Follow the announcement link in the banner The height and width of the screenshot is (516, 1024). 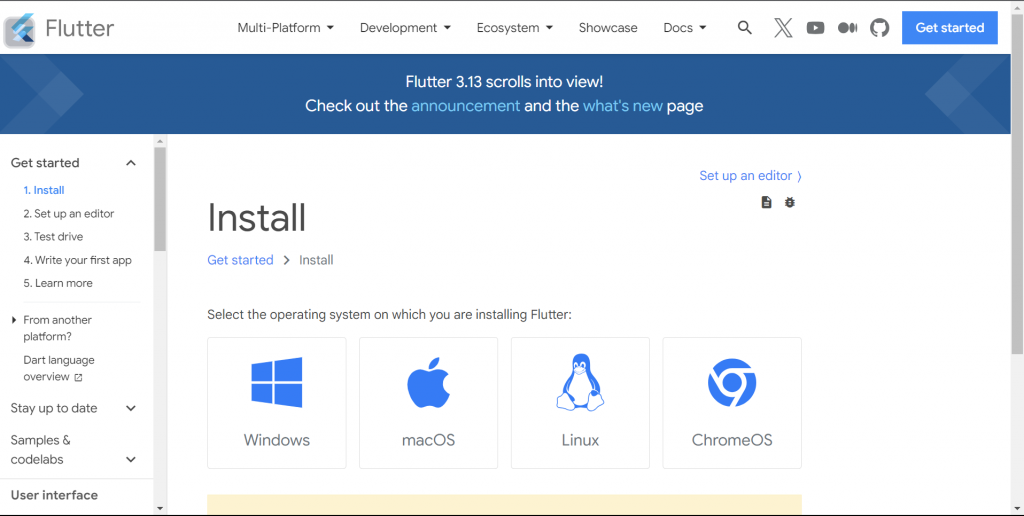(466, 106)
